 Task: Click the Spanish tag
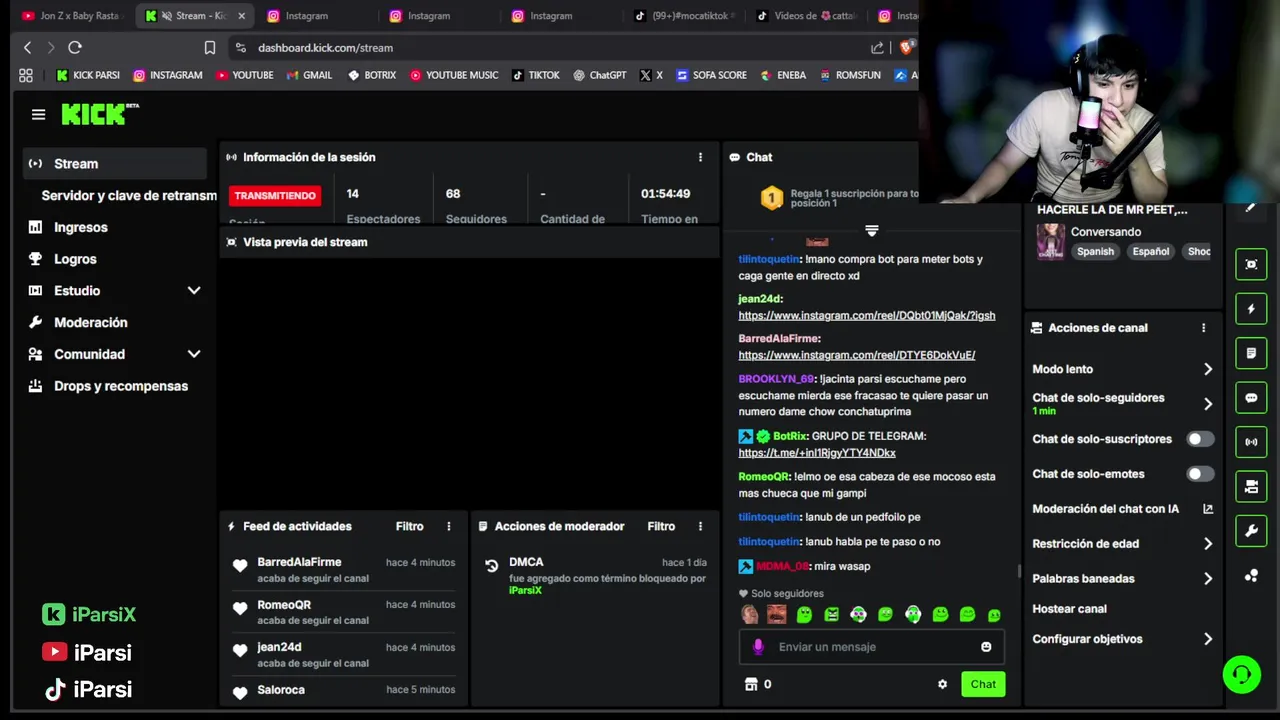[x=1095, y=252]
